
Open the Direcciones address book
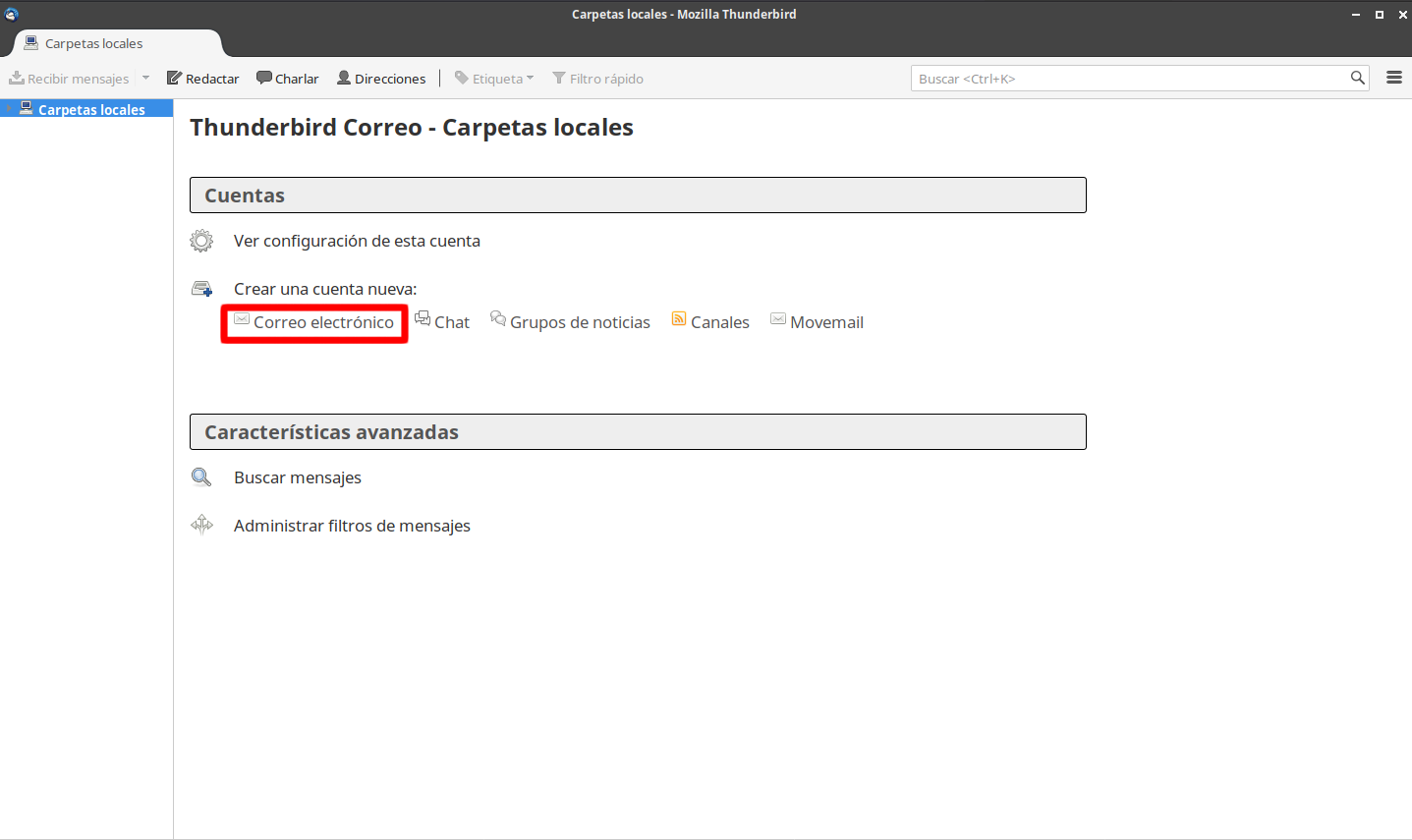click(381, 79)
